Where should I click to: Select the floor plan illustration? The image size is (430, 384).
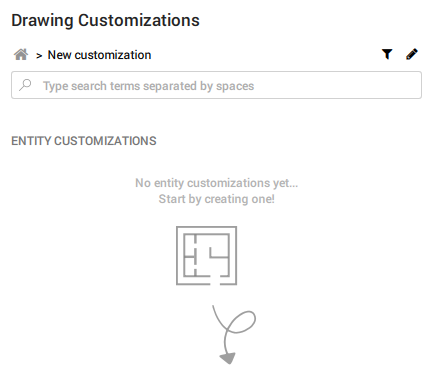coord(206,256)
